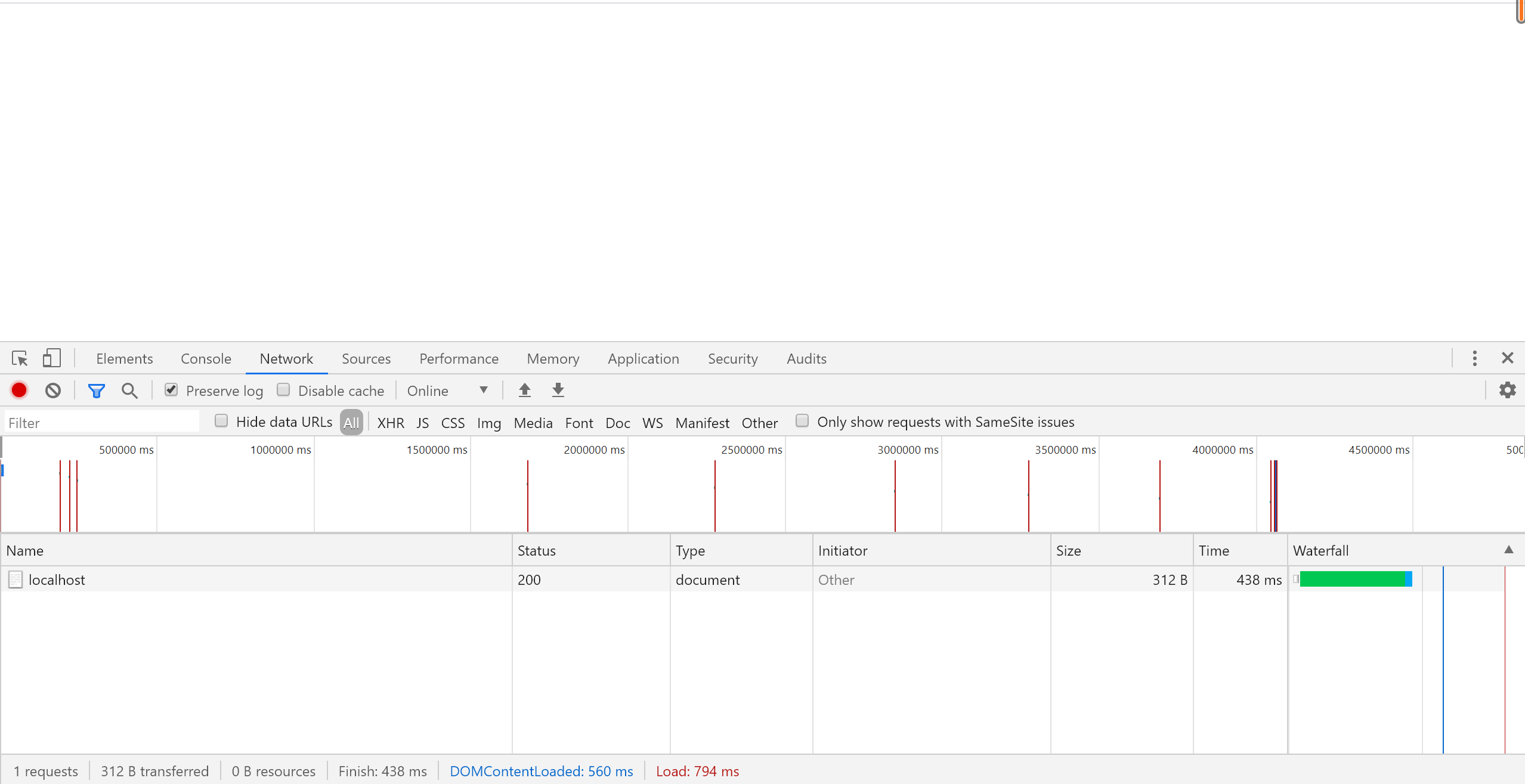Activate the inspect element picker
The width and height of the screenshot is (1525, 784).
(x=20, y=358)
